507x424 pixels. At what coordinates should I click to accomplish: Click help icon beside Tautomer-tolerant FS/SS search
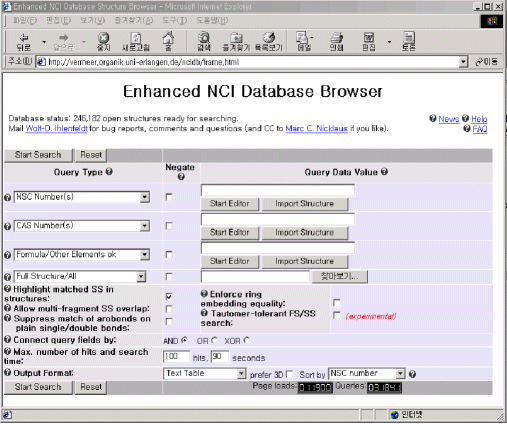(x=204, y=313)
